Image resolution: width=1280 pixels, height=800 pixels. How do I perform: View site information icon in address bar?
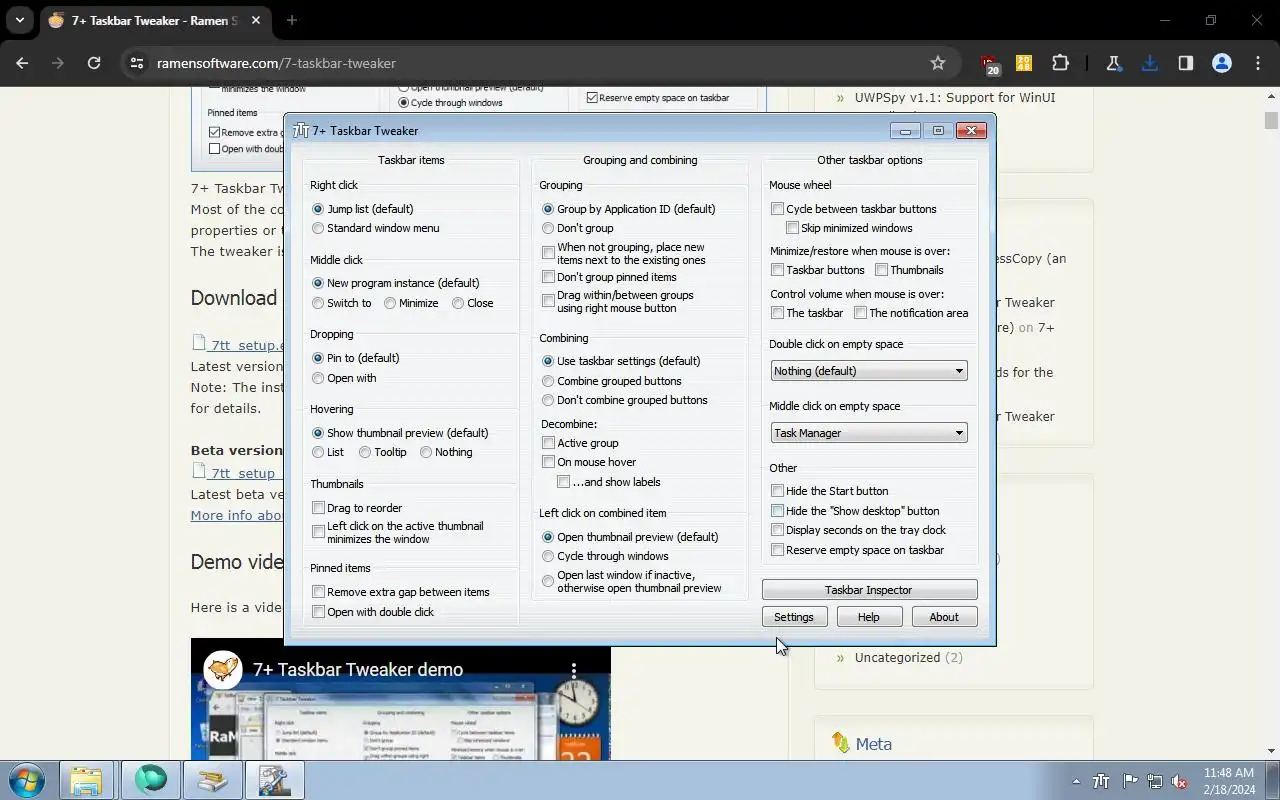click(137, 63)
